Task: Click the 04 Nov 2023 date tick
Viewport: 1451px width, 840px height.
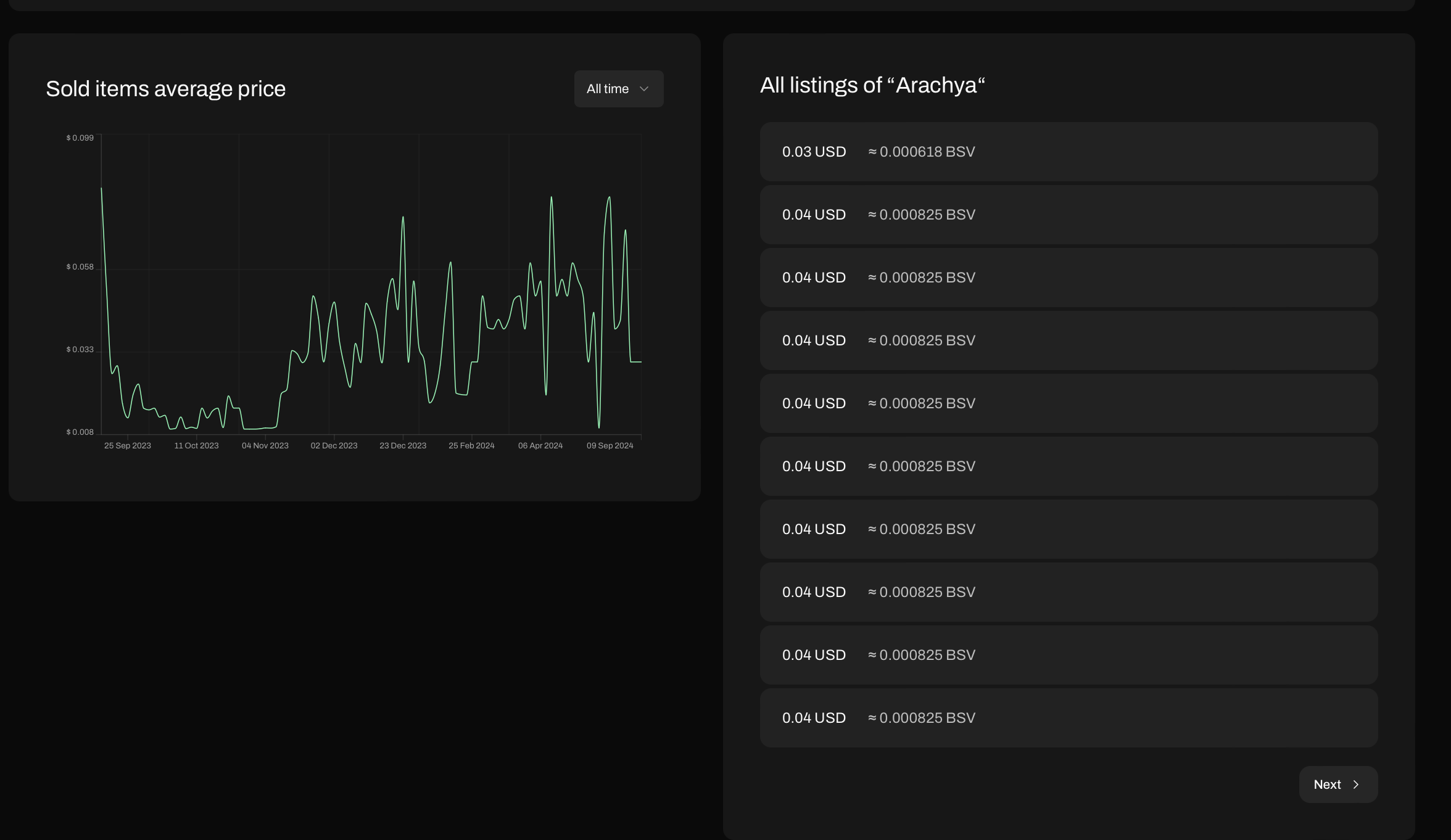Action: click(x=265, y=445)
